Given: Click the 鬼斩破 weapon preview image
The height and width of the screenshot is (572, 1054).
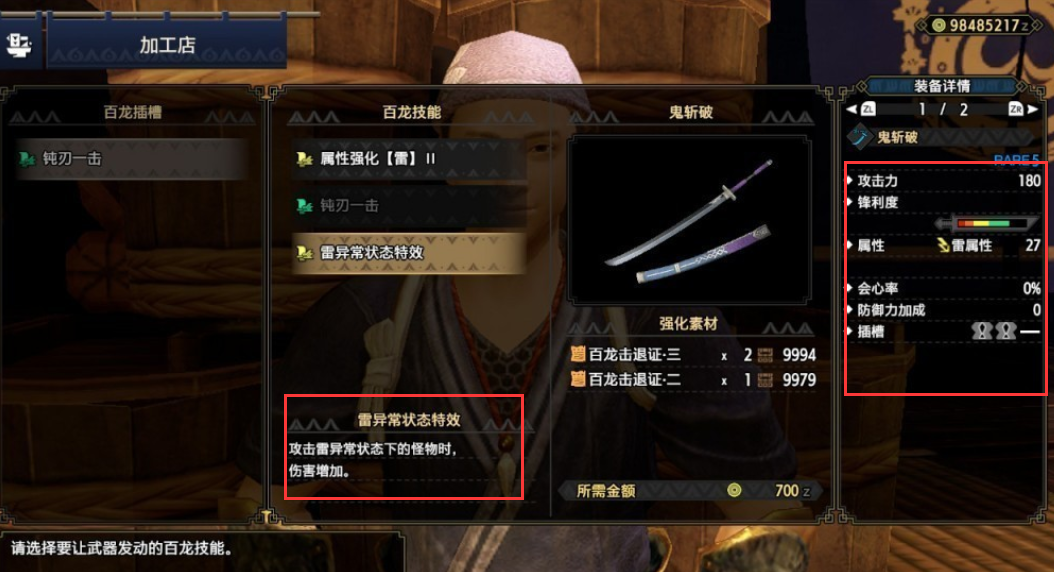Looking at the screenshot, I should tap(690, 220).
